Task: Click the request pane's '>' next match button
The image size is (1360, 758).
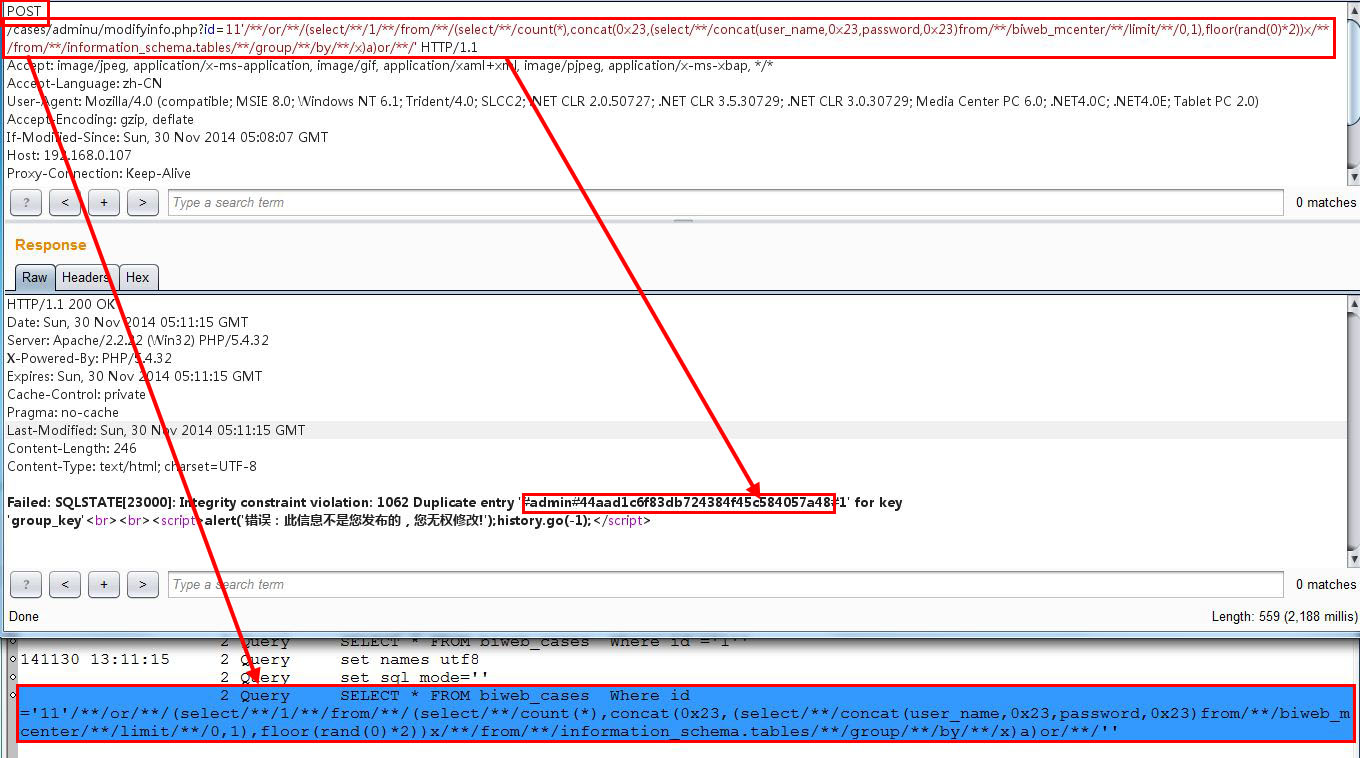Action: tap(143, 203)
